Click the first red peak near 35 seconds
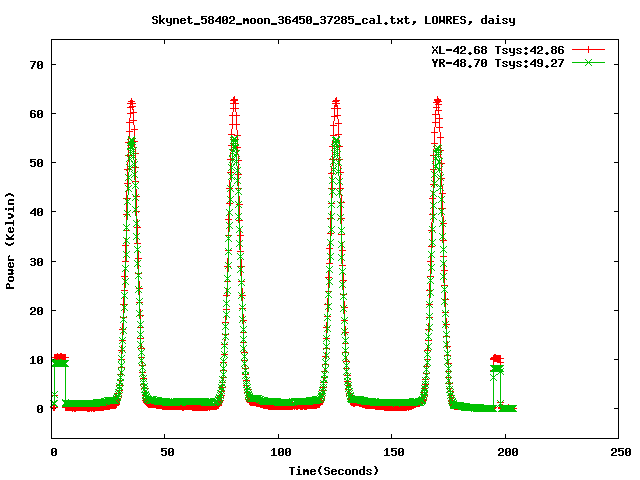This screenshot has width=640, height=480. coord(131,102)
